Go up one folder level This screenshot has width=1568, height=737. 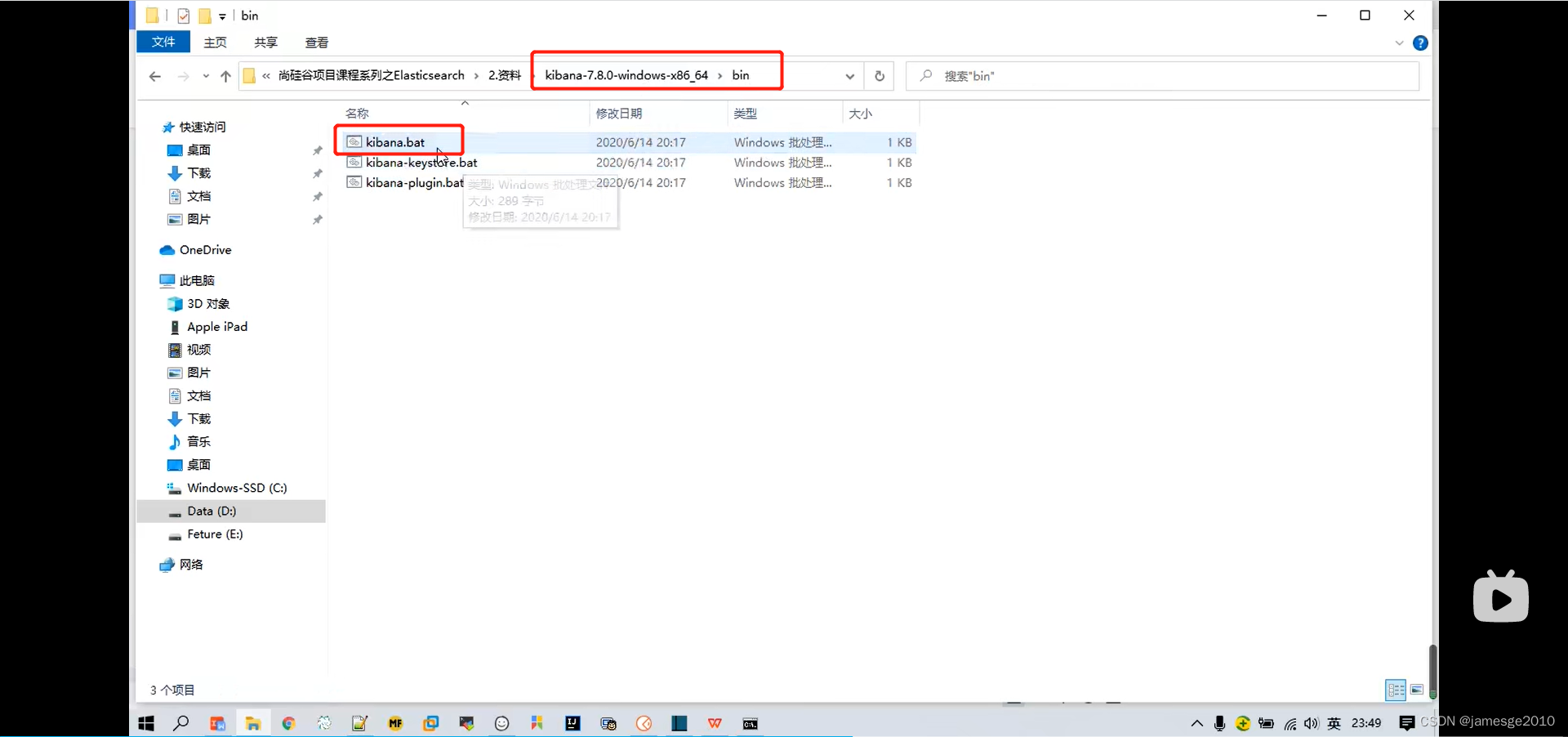pos(225,76)
